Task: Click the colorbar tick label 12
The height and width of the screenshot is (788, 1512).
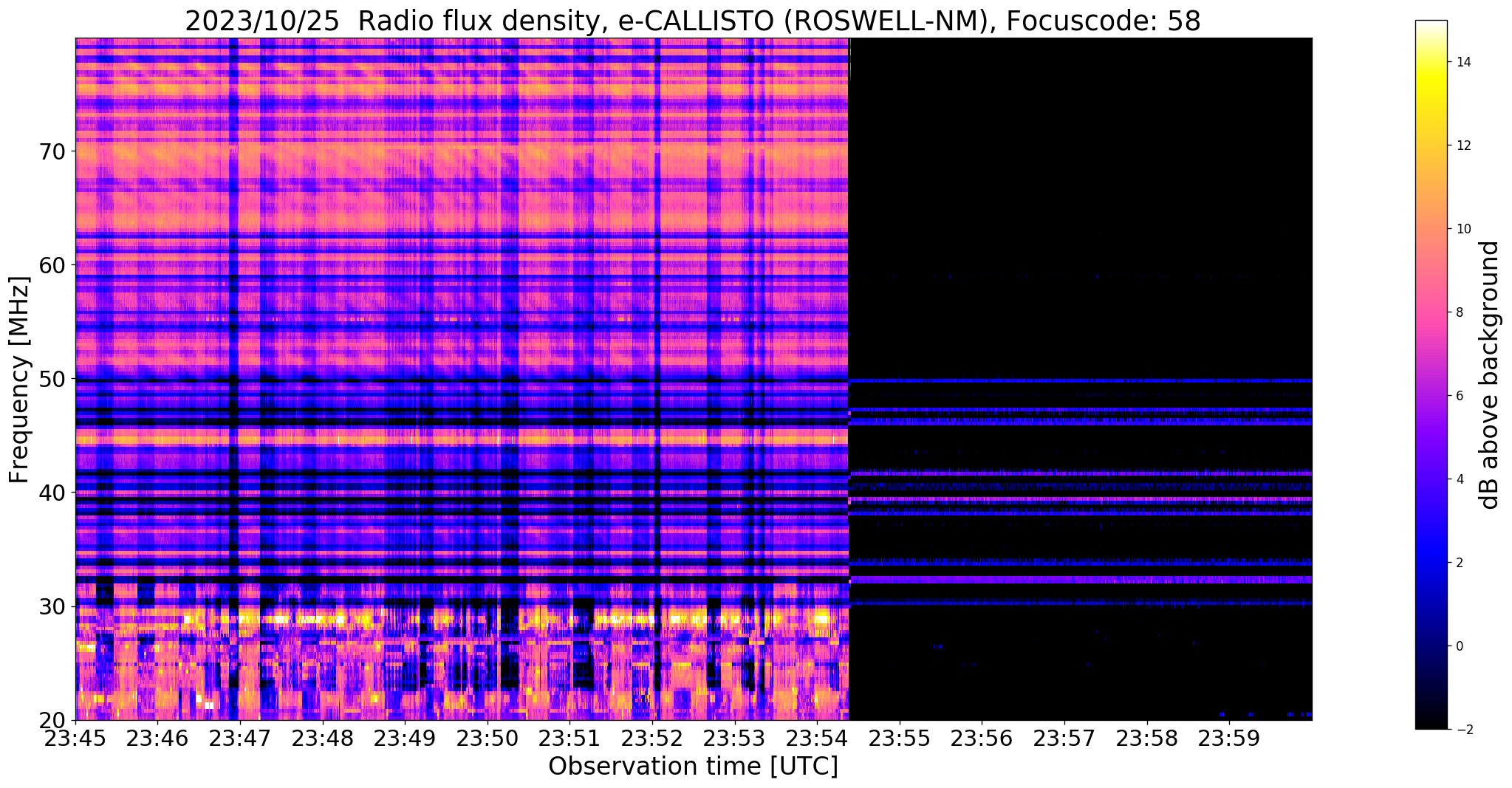Action: click(1462, 145)
